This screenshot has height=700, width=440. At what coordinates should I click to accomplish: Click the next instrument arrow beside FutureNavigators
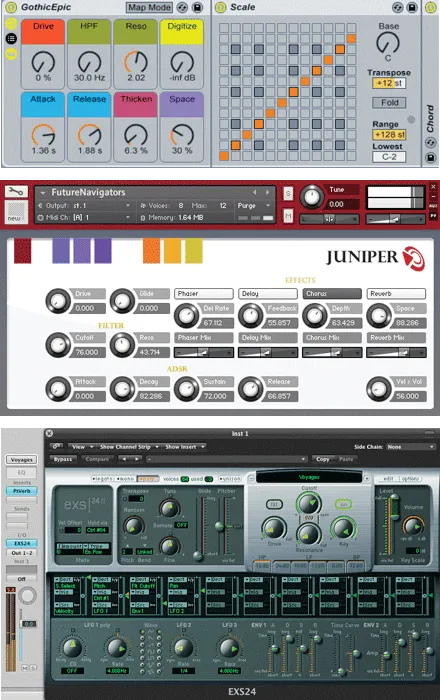(x=267, y=192)
